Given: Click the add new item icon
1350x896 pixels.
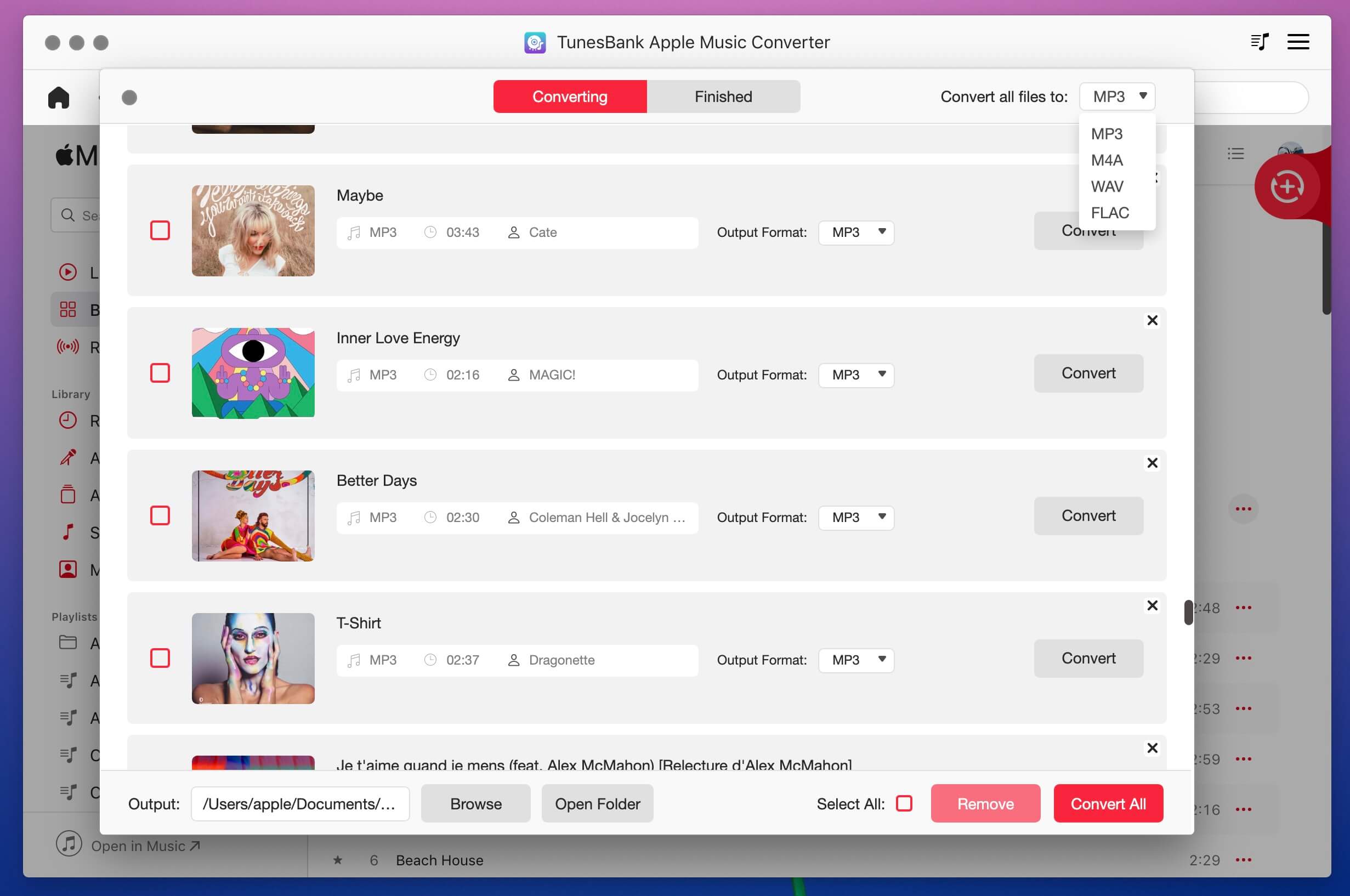Looking at the screenshot, I should pyautogui.click(x=1289, y=186).
